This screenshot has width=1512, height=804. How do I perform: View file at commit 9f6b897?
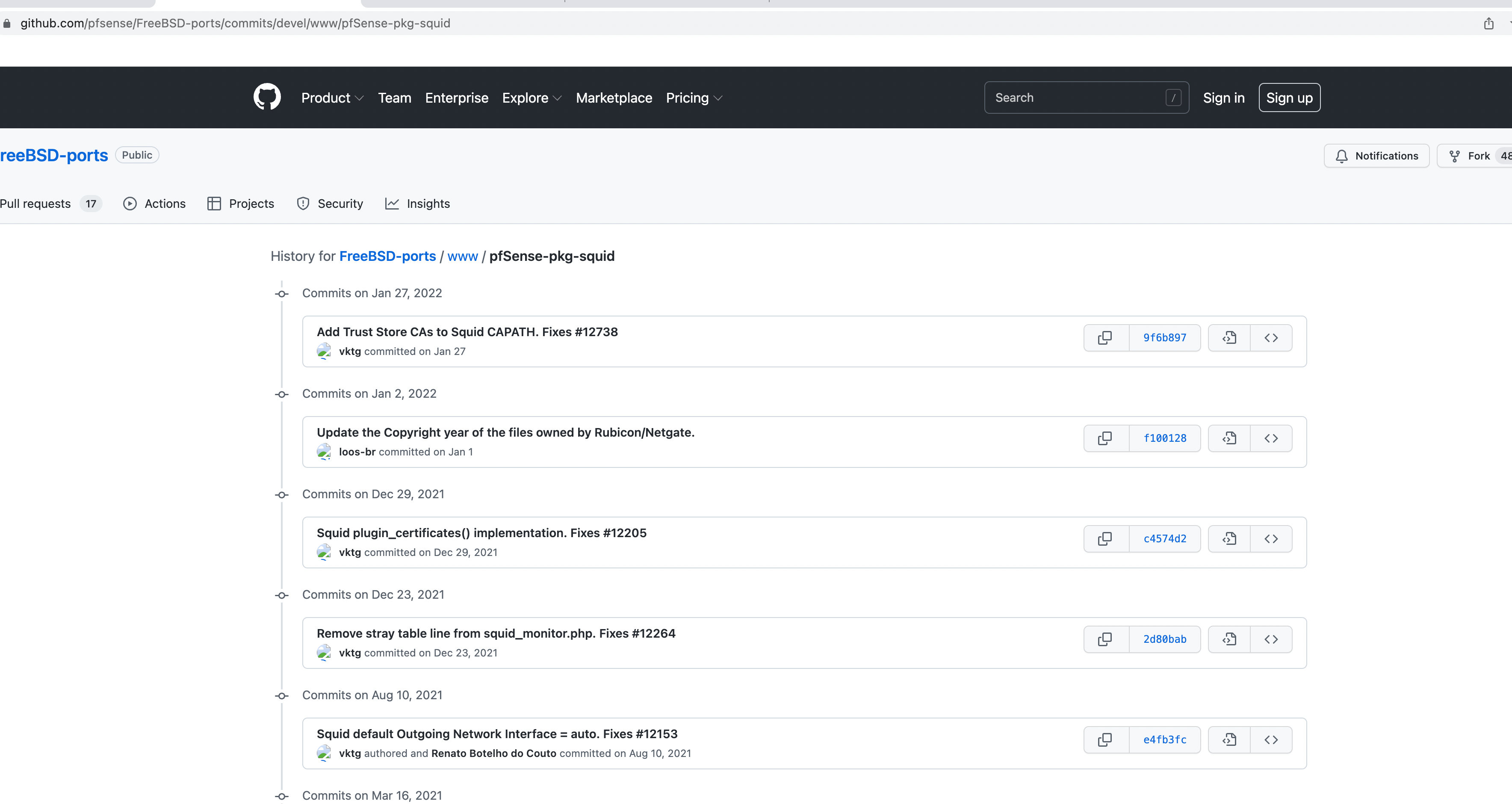[x=1229, y=337]
